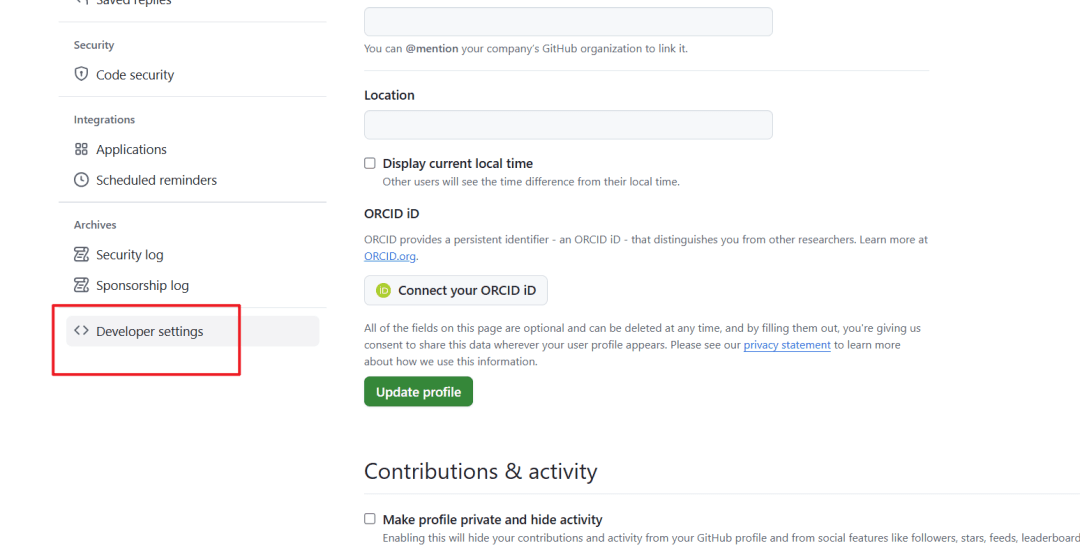This screenshot has width=1080, height=550.
Task: Click the Code security shield icon
Action: (82, 74)
